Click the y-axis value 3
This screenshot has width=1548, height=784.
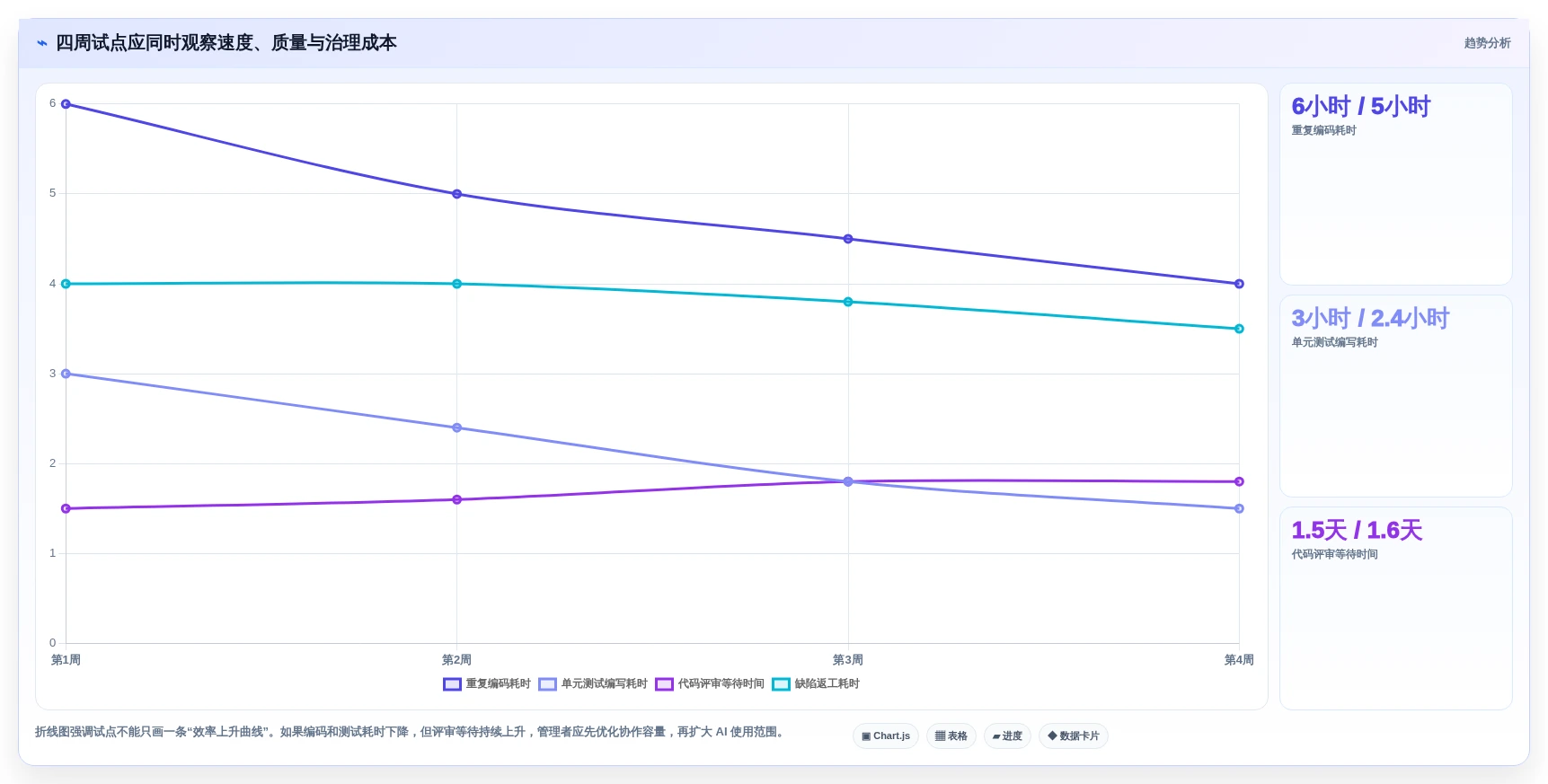[52, 374]
